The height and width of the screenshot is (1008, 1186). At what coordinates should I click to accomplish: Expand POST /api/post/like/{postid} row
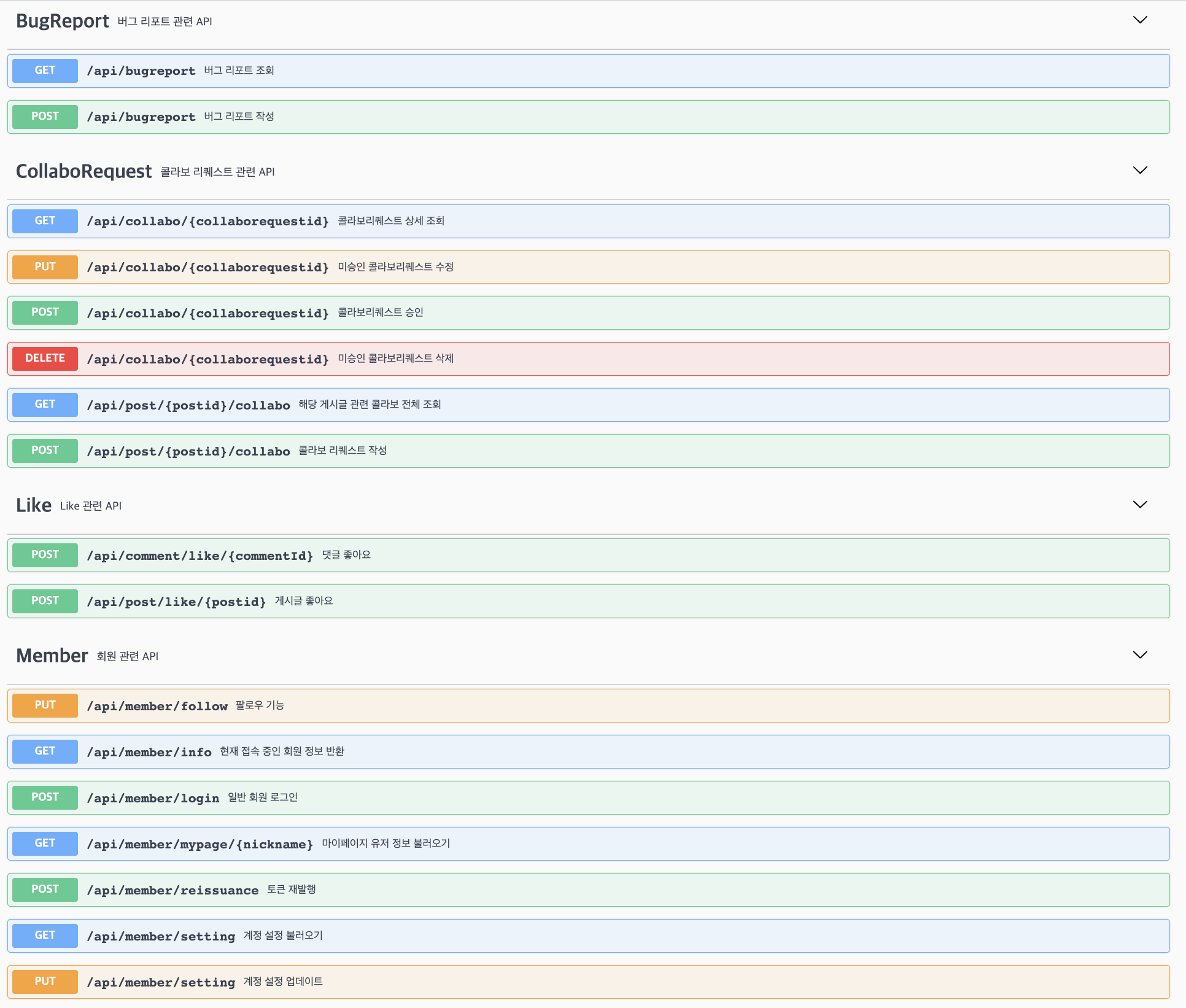(x=176, y=602)
